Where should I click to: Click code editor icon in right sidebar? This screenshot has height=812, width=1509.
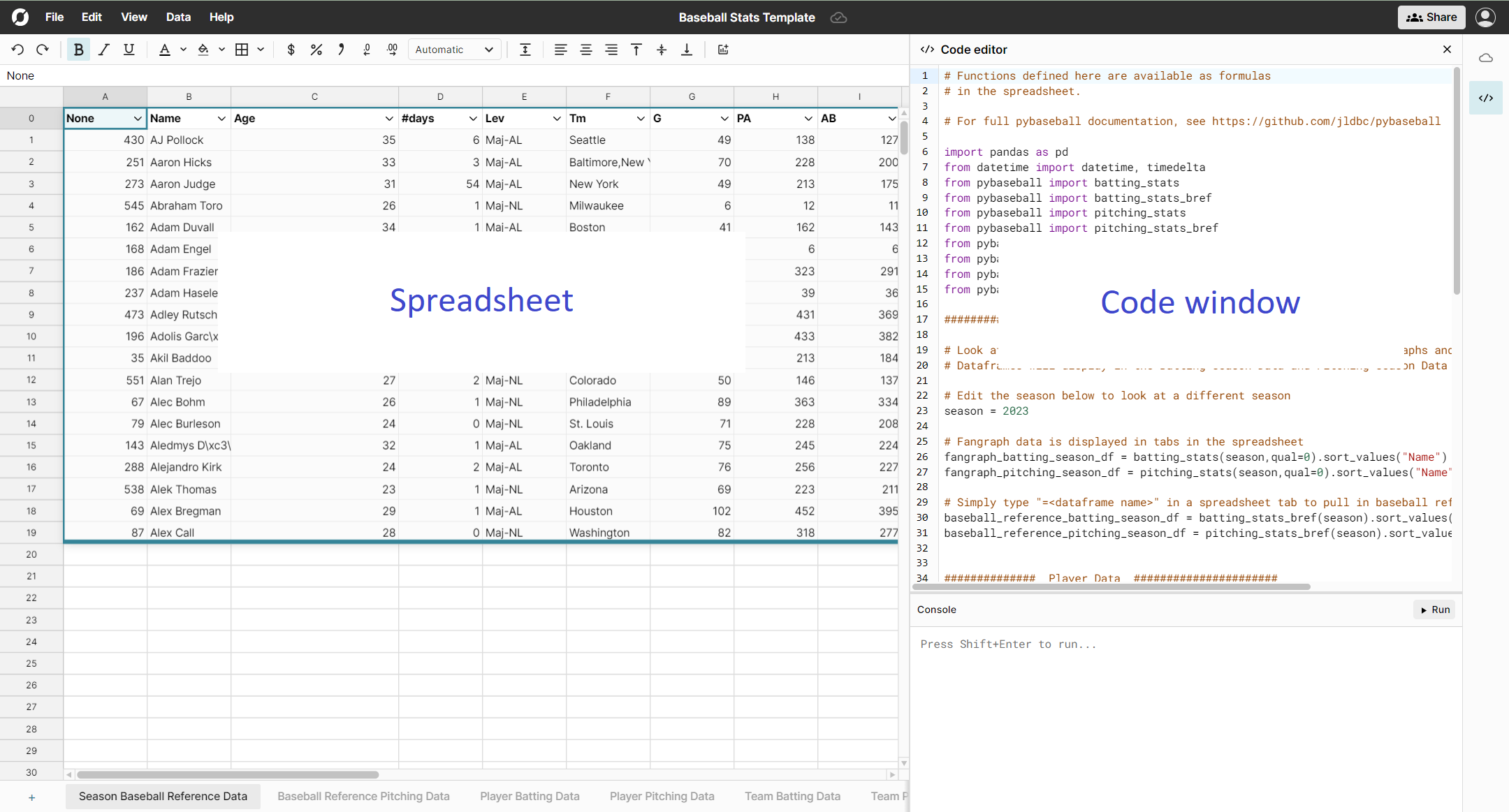tap(1485, 98)
